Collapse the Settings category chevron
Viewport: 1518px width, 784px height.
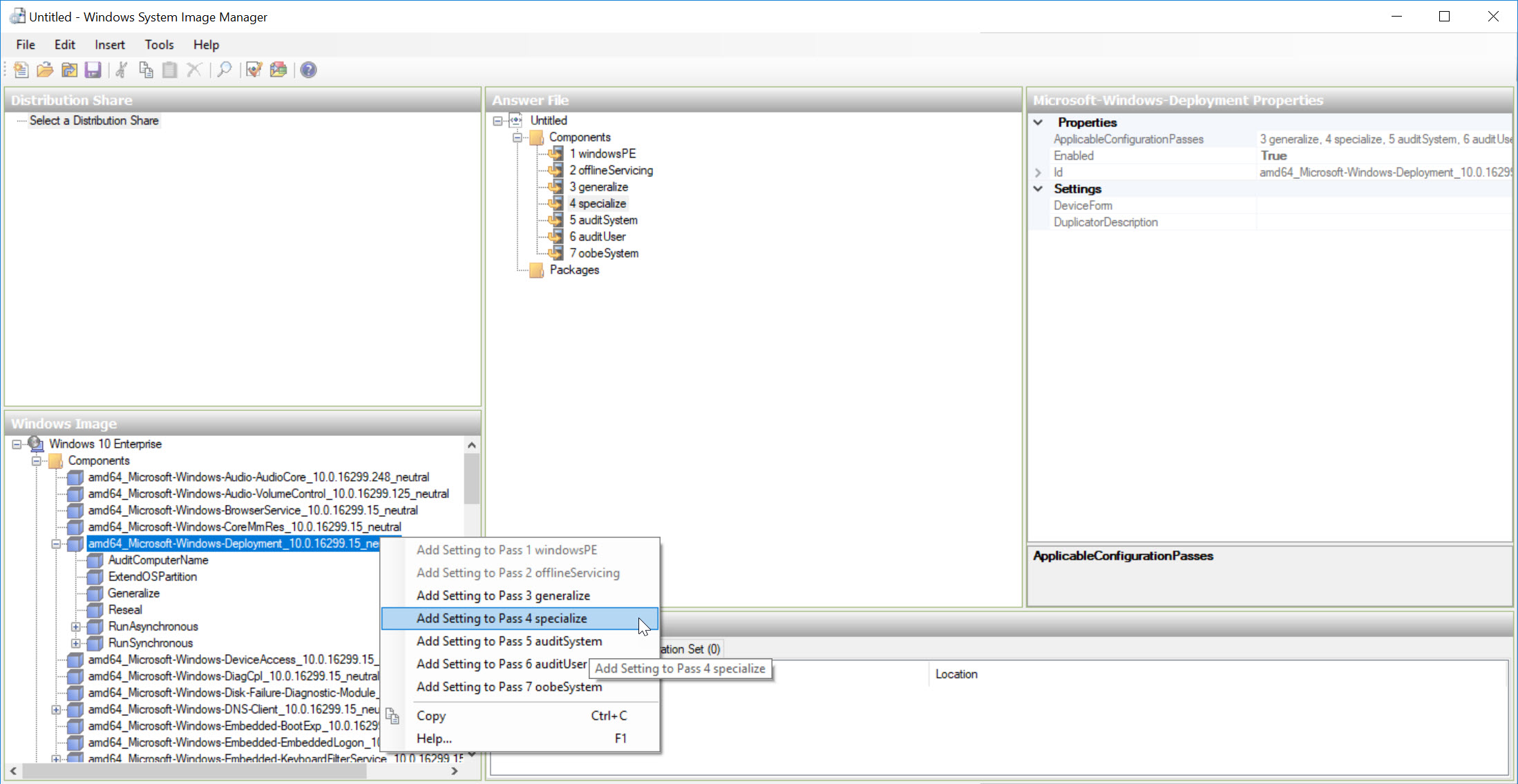pos(1038,189)
